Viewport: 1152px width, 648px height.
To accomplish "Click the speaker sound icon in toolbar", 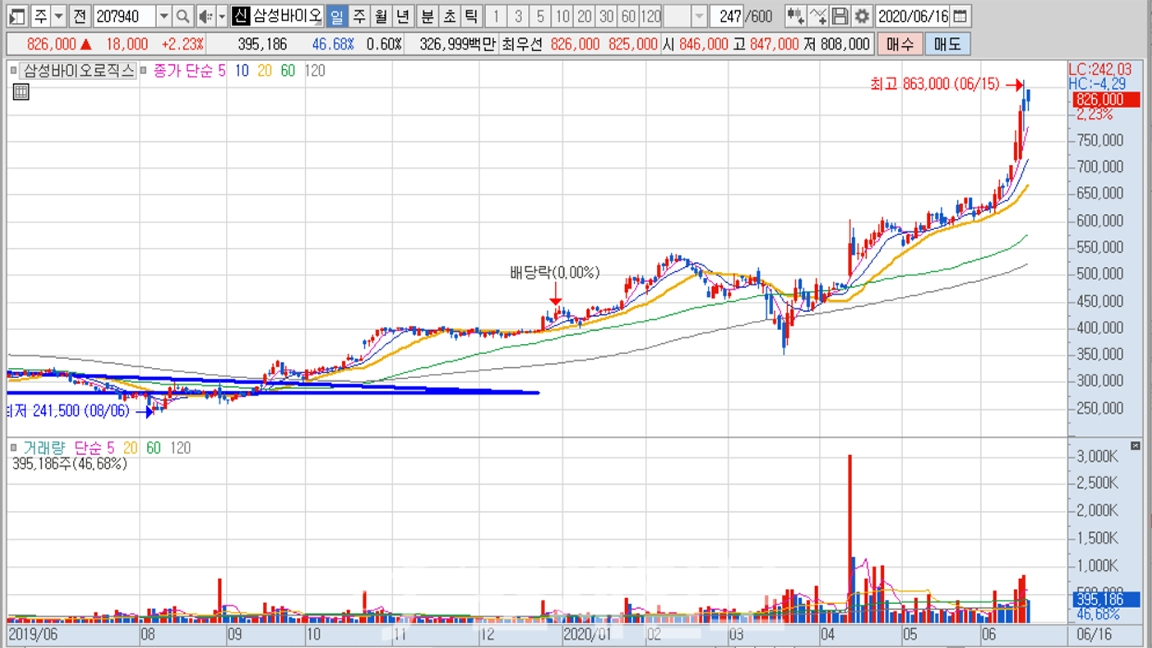I will [x=205, y=16].
